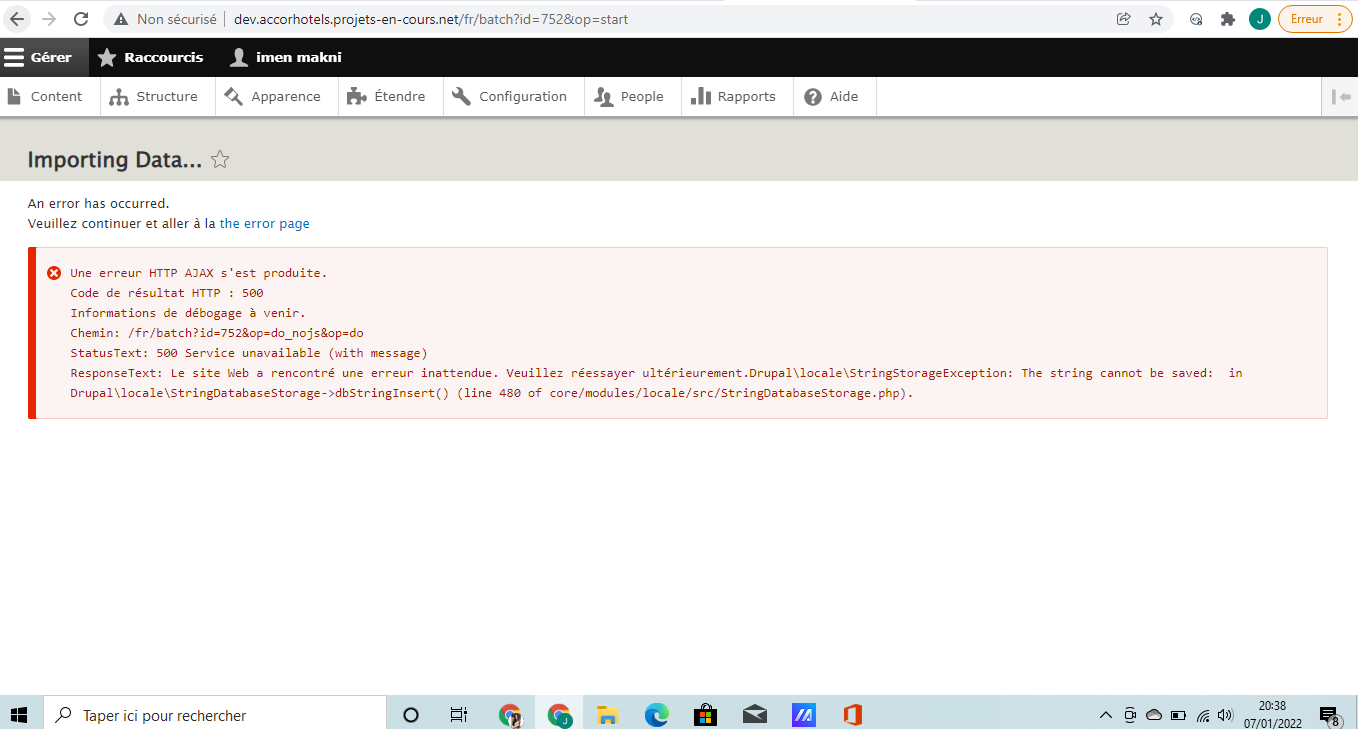Screen dimensions: 1358x729
Task: Click the 'Code de résultat HTTP : 500' text
Action: [x=167, y=293]
